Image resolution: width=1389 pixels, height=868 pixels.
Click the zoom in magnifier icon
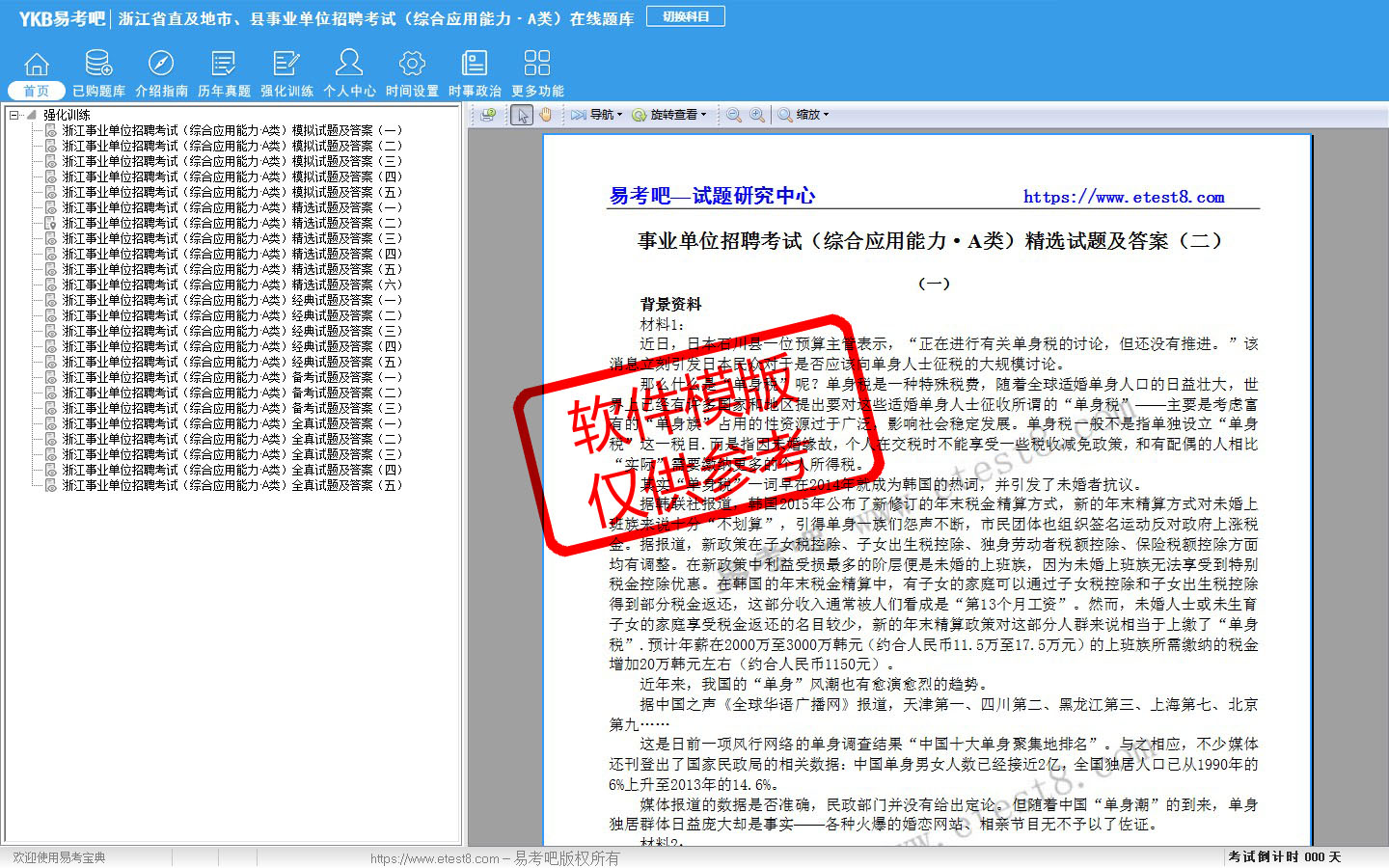click(x=757, y=115)
